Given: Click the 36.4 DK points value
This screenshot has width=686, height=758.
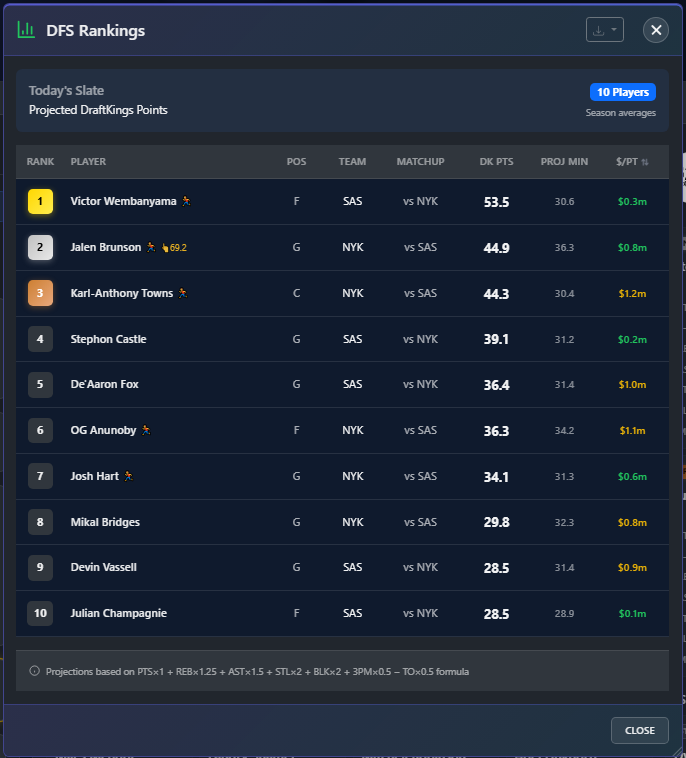Looking at the screenshot, I should pyautogui.click(x=496, y=385).
